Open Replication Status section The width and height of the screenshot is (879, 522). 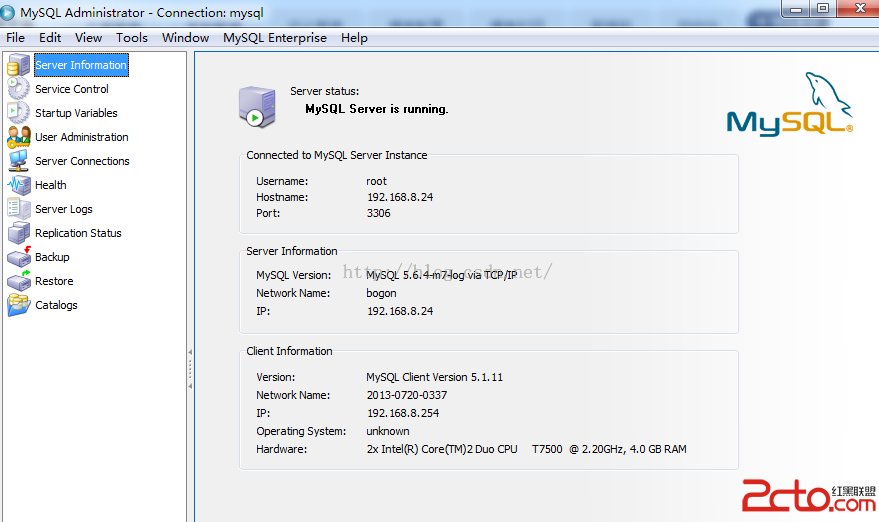click(78, 233)
